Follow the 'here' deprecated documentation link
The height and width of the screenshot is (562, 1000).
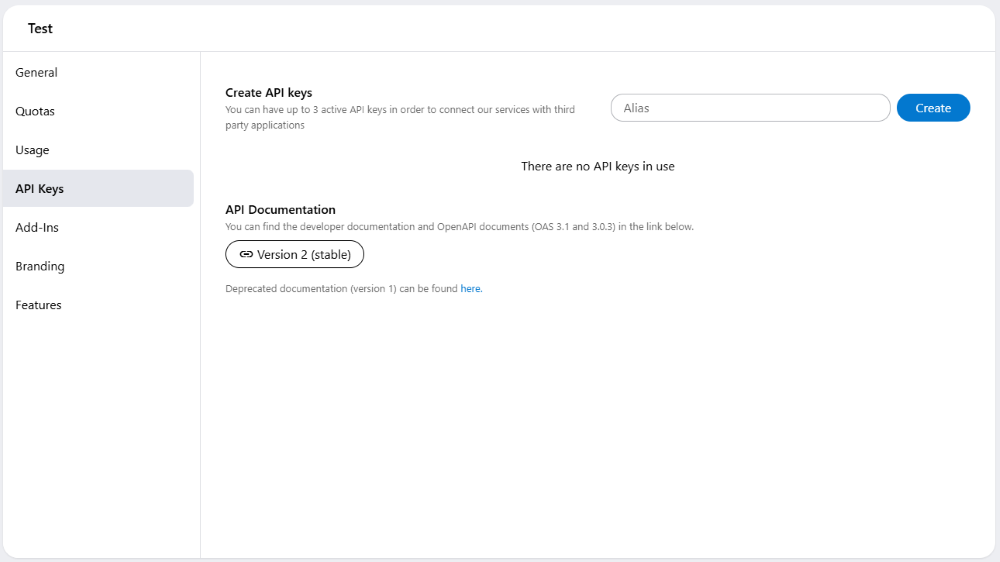pyautogui.click(x=471, y=288)
